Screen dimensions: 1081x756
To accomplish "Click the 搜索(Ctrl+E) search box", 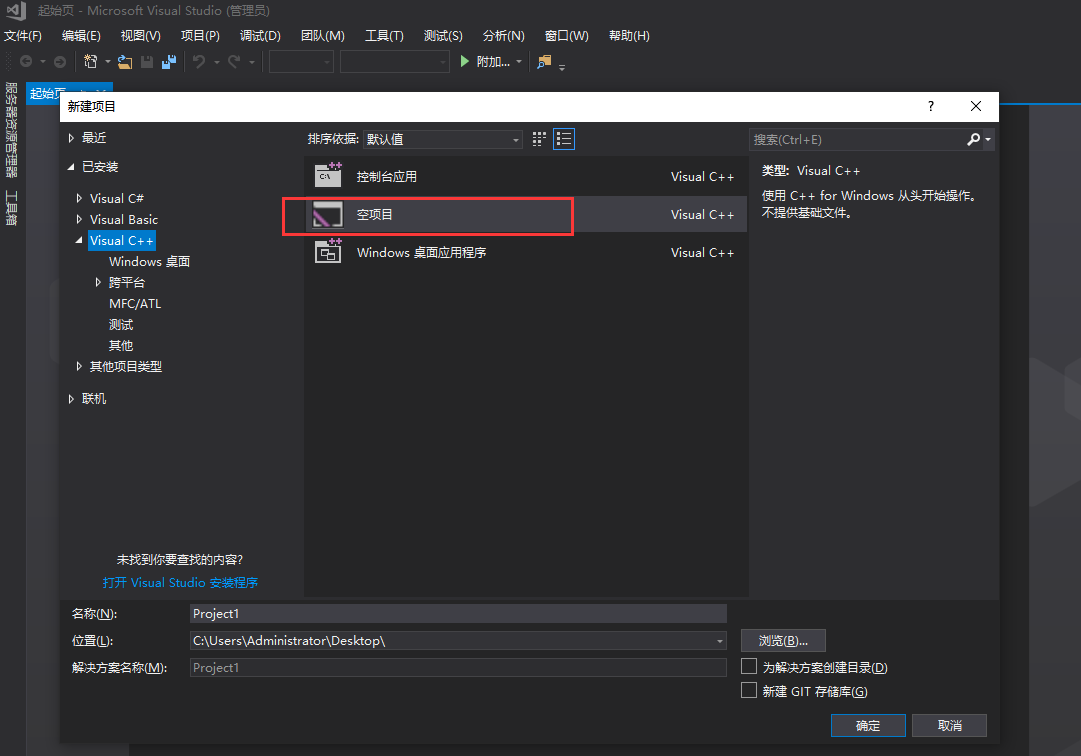I will 857,139.
